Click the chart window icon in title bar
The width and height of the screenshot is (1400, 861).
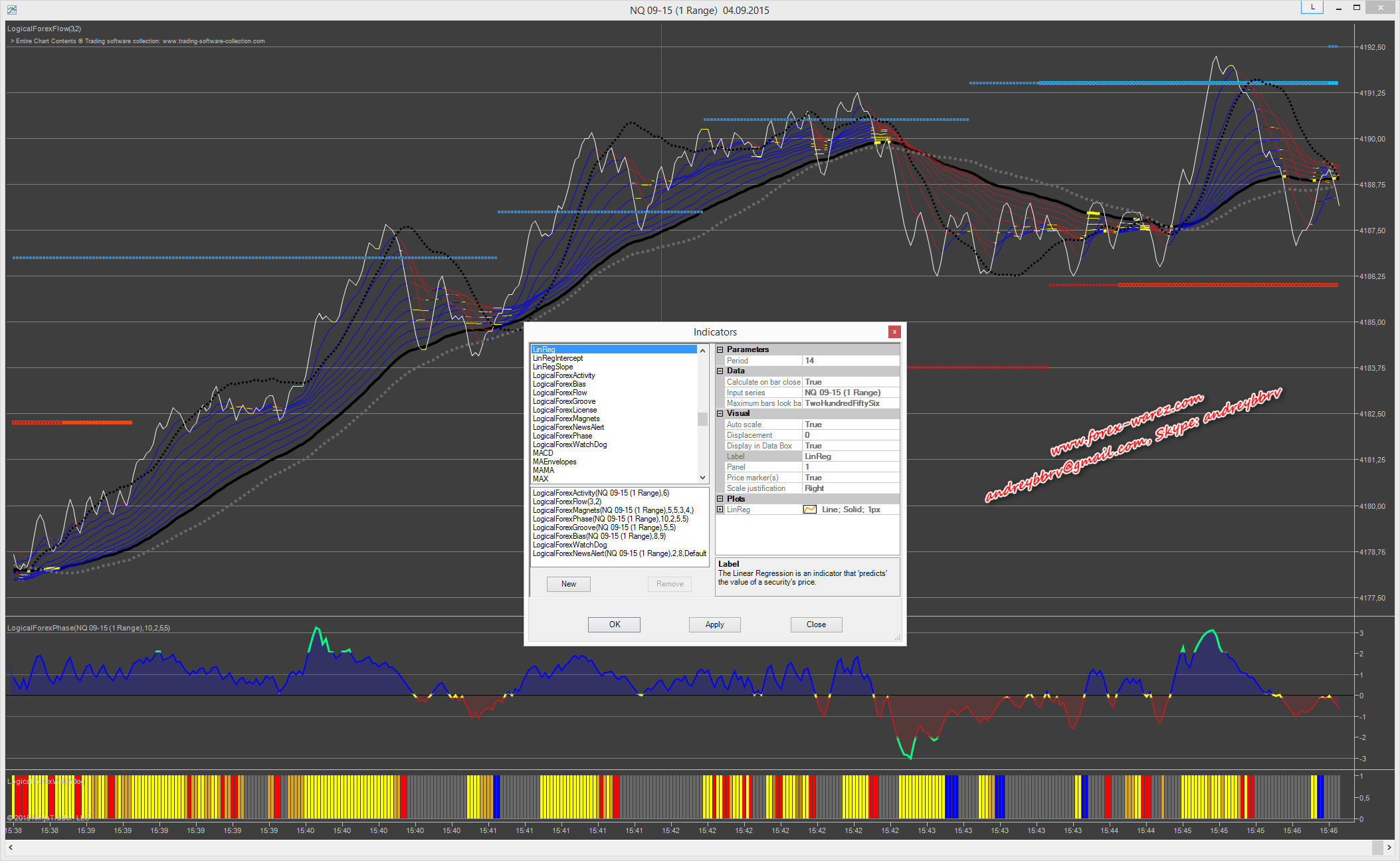pos(11,9)
